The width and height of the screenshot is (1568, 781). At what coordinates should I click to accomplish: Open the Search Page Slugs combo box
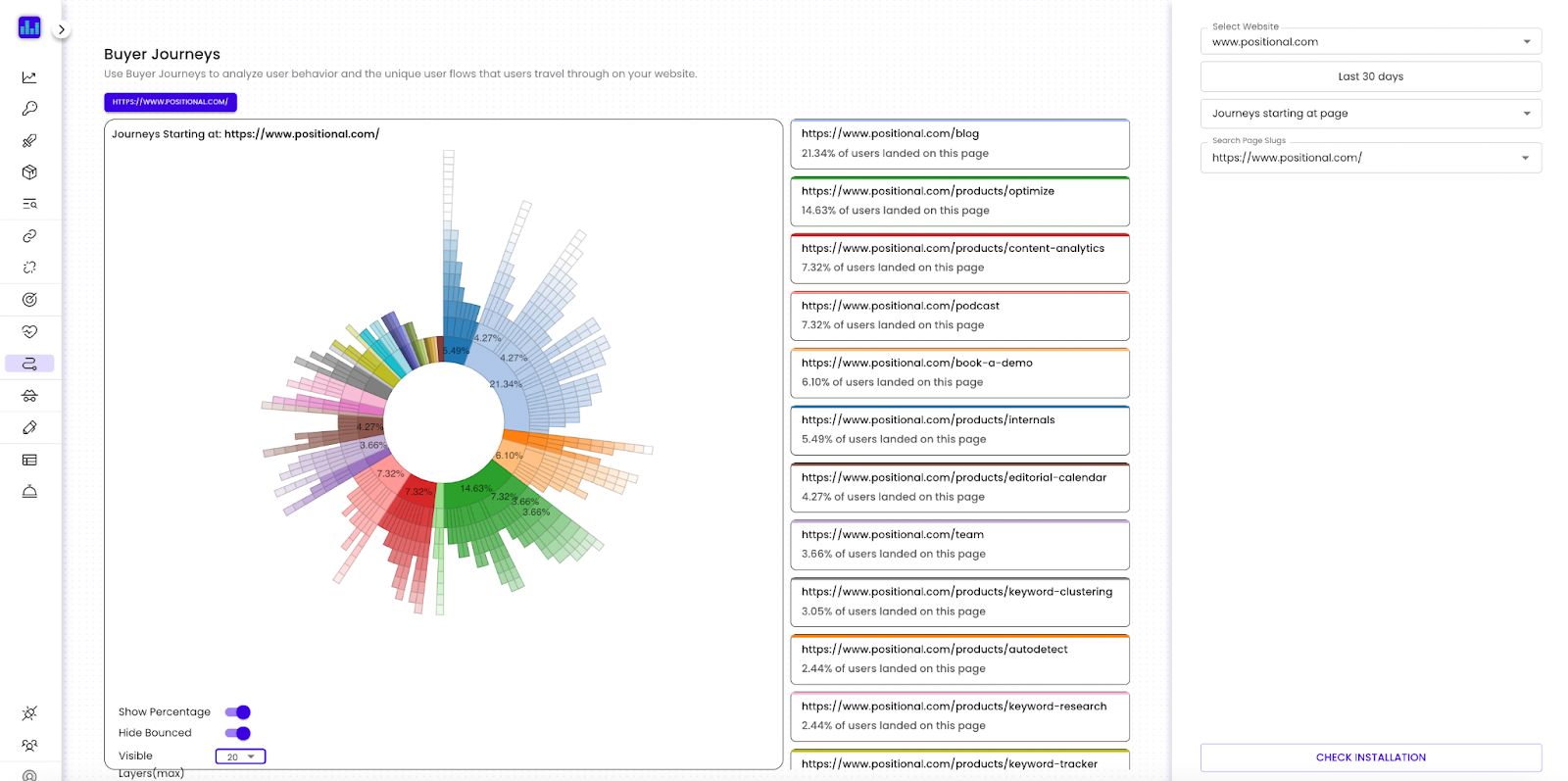click(x=1370, y=158)
